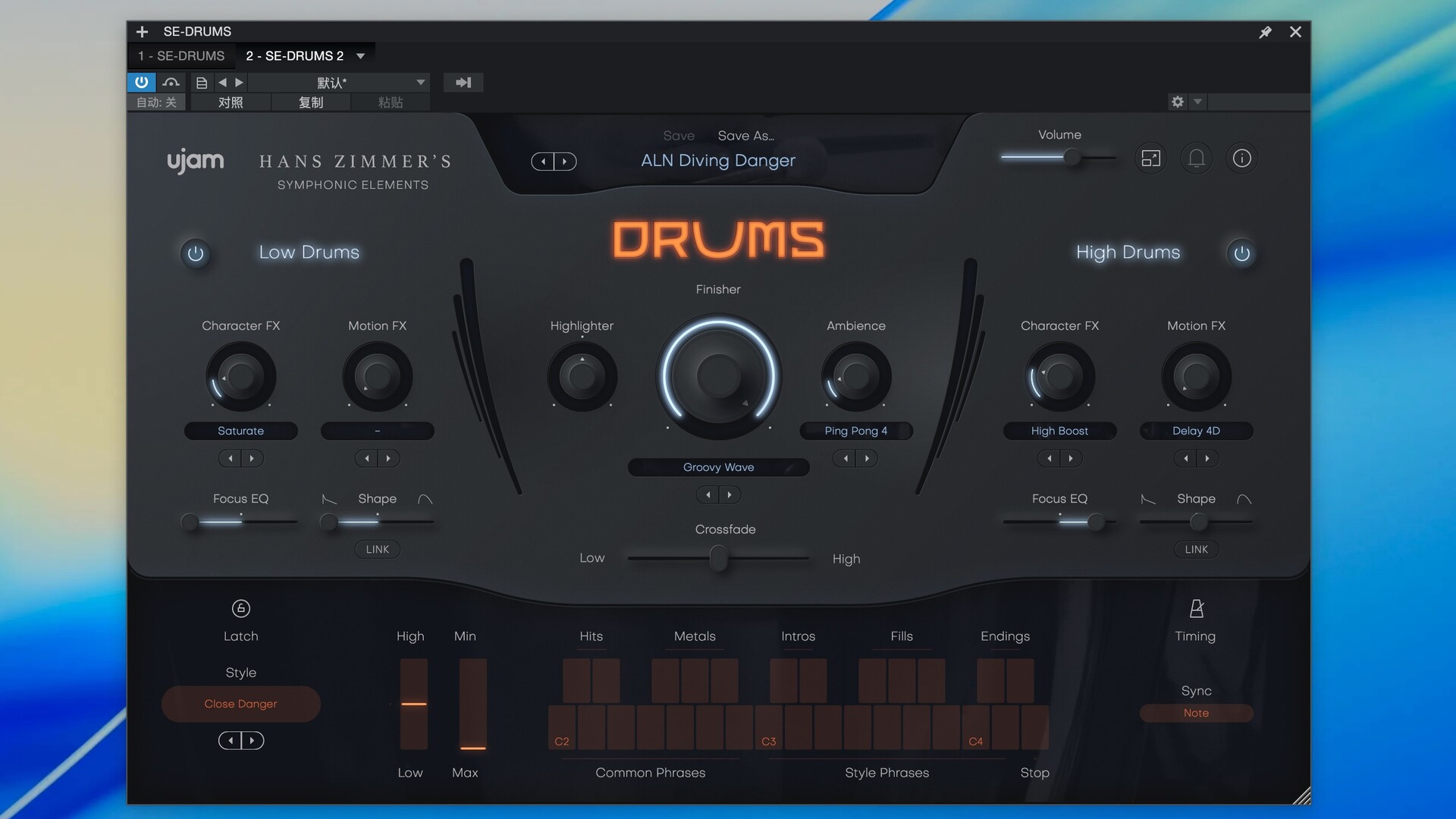Click previous High Boost Character FX arrow
This screenshot has width=1456, height=819.
1049,458
